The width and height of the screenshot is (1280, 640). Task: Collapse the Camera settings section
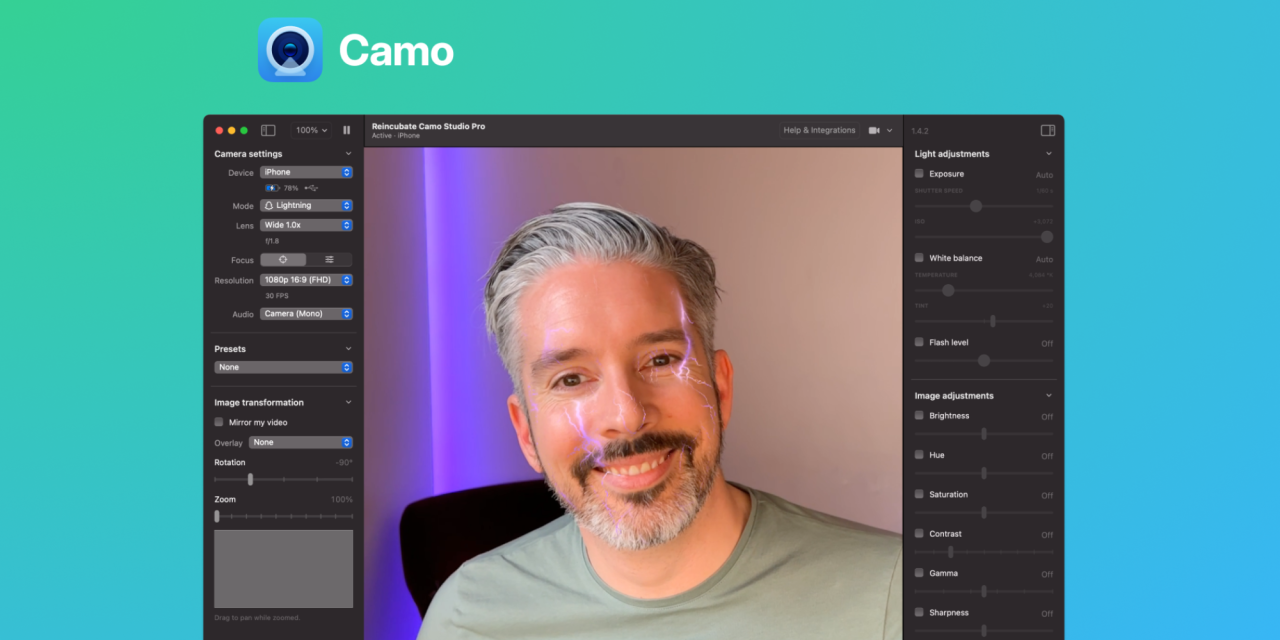[x=348, y=154]
